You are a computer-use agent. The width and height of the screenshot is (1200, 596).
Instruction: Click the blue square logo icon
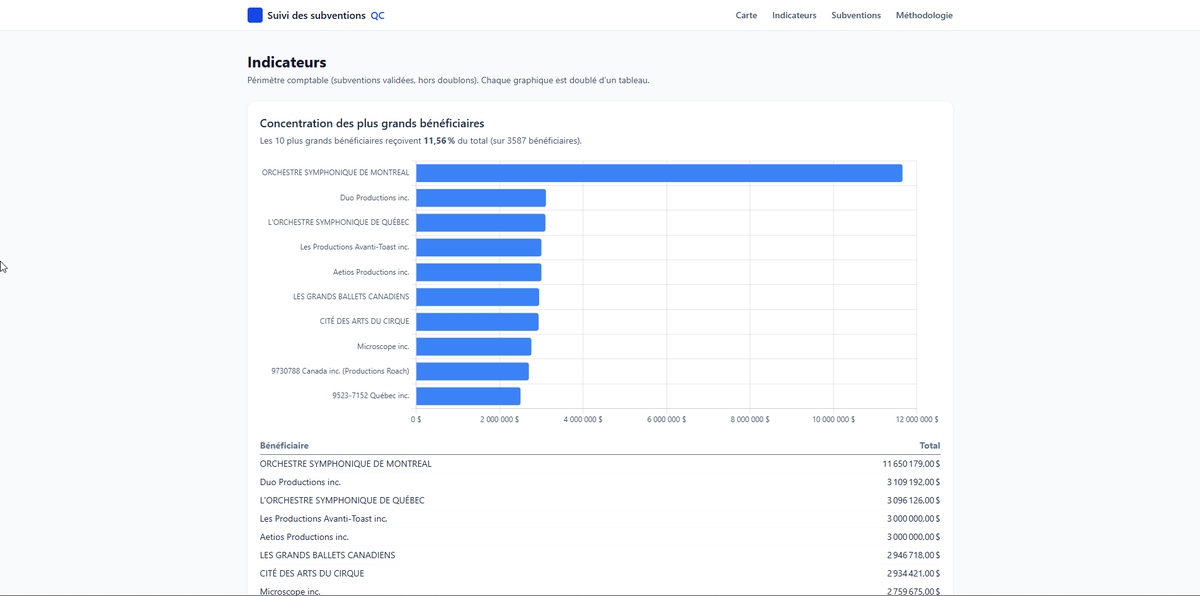tap(255, 15)
